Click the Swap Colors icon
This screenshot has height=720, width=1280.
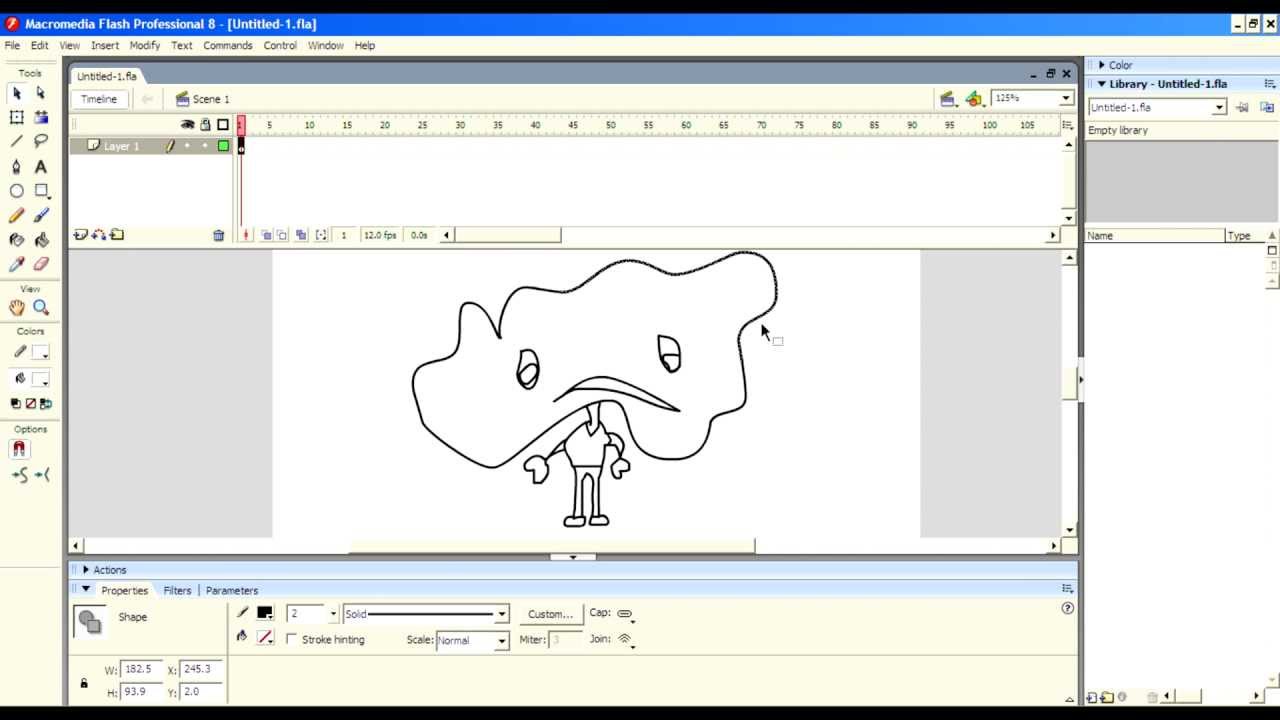click(45, 404)
